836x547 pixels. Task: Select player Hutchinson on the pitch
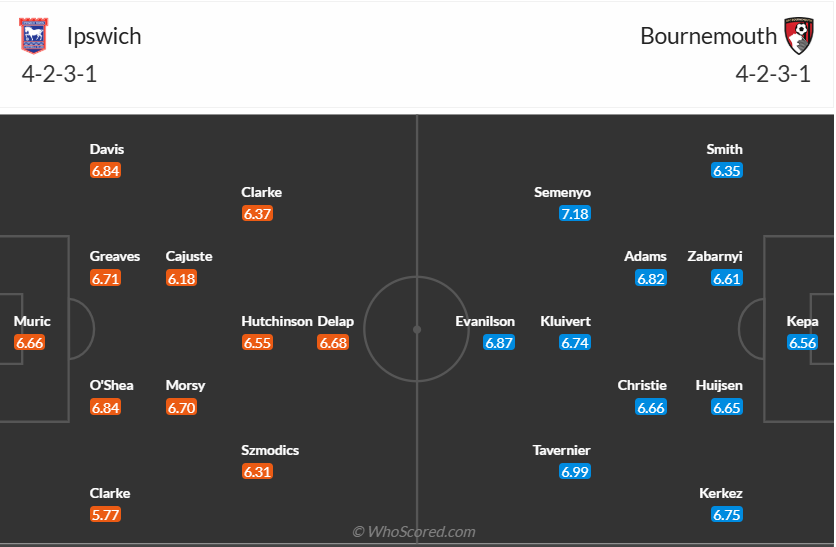point(277,322)
